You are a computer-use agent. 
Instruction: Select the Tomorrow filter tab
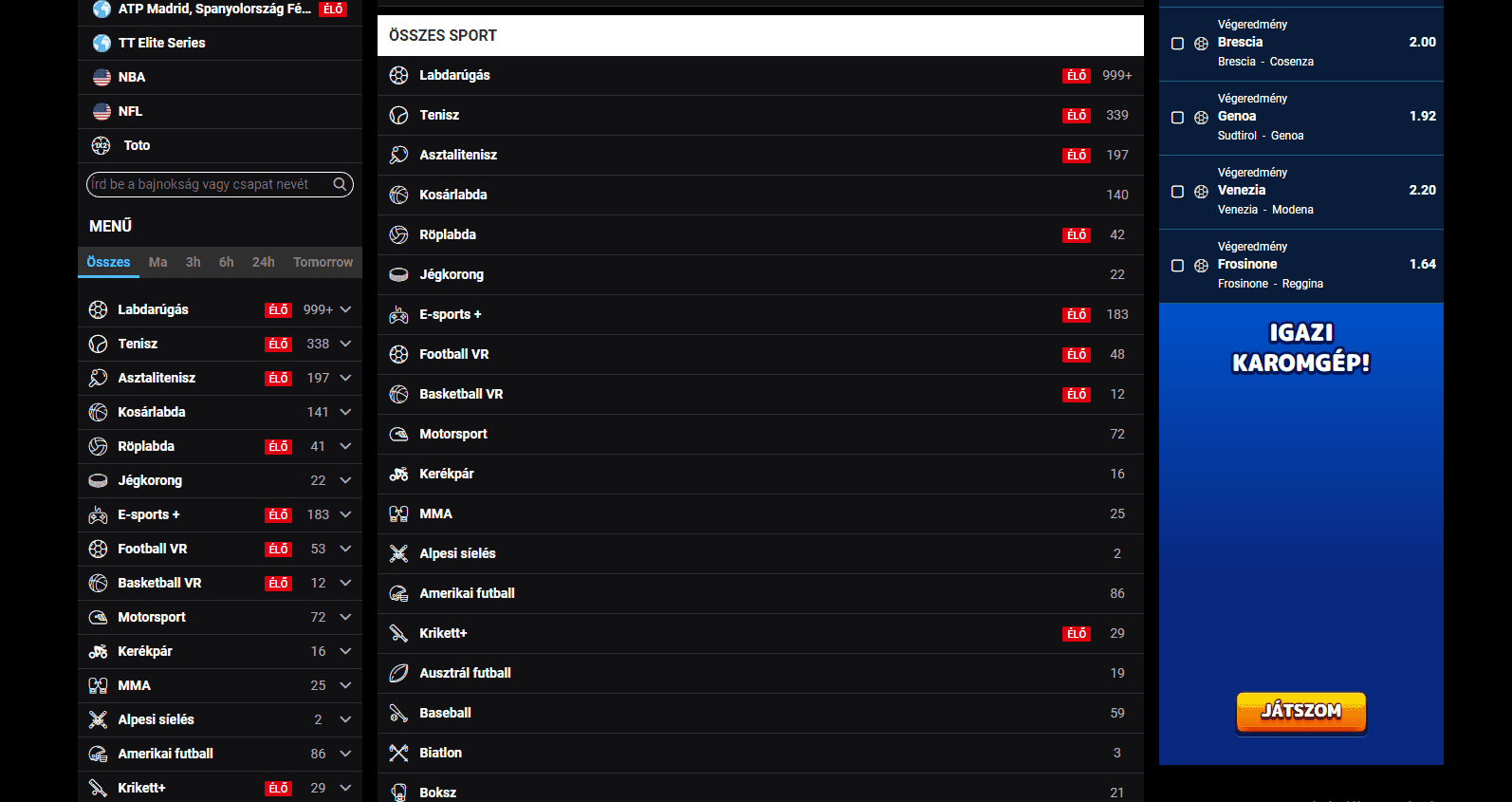(x=323, y=262)
